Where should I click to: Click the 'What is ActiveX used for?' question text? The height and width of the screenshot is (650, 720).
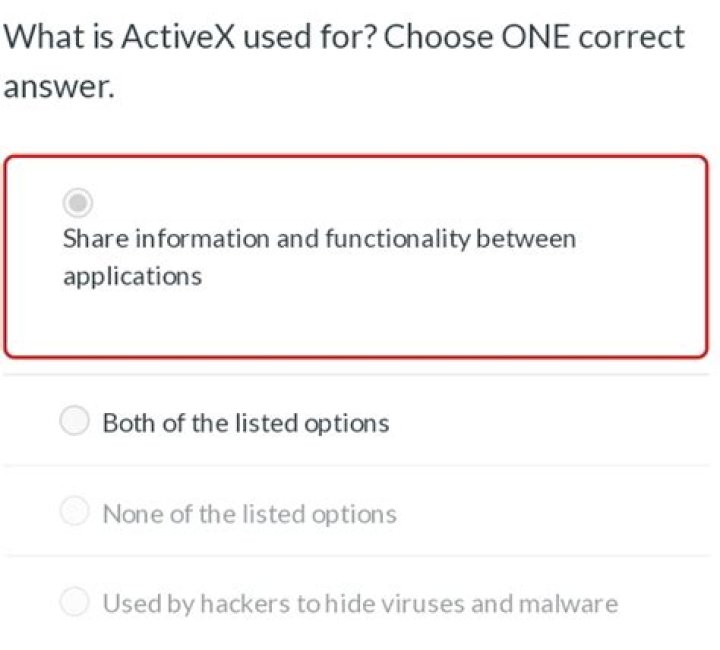pos(190,38)
